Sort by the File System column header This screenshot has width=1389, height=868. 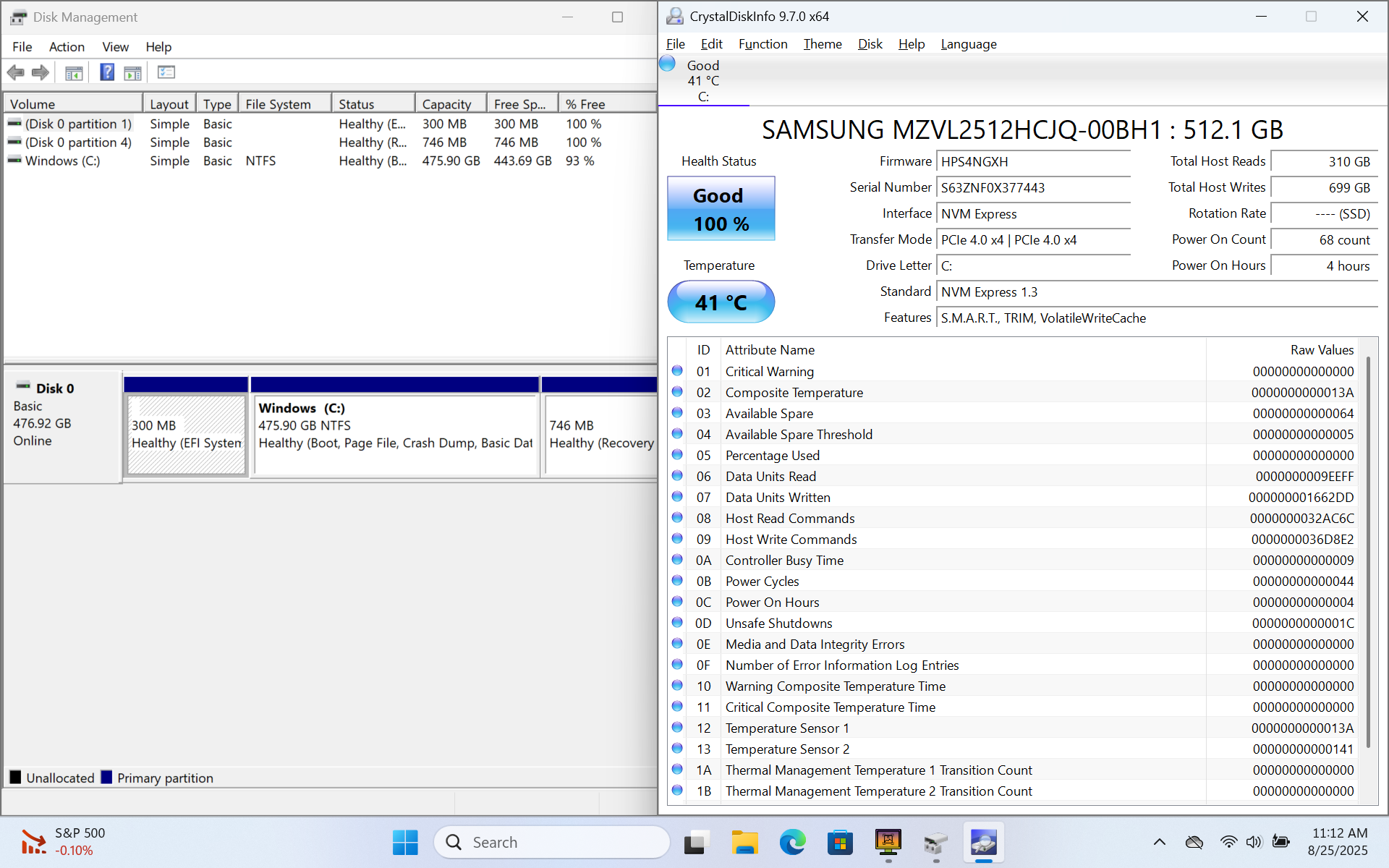[x=285, y=103]
